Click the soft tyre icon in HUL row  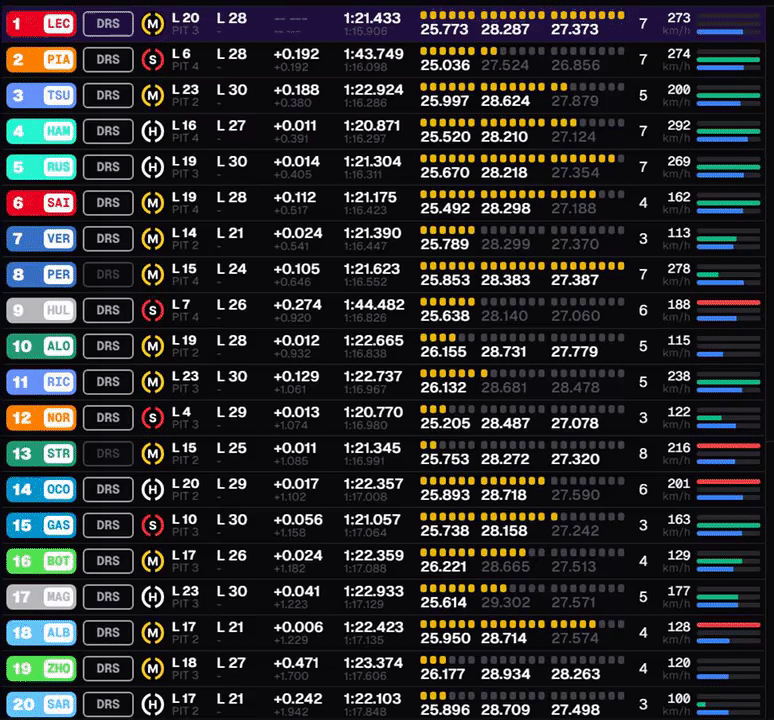pyautogui.click(x=153, y=310)
